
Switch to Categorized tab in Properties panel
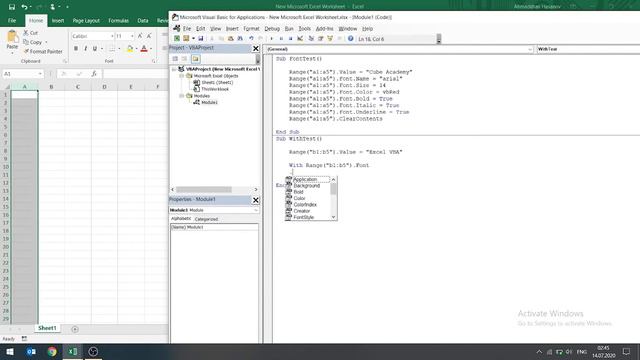206,219
